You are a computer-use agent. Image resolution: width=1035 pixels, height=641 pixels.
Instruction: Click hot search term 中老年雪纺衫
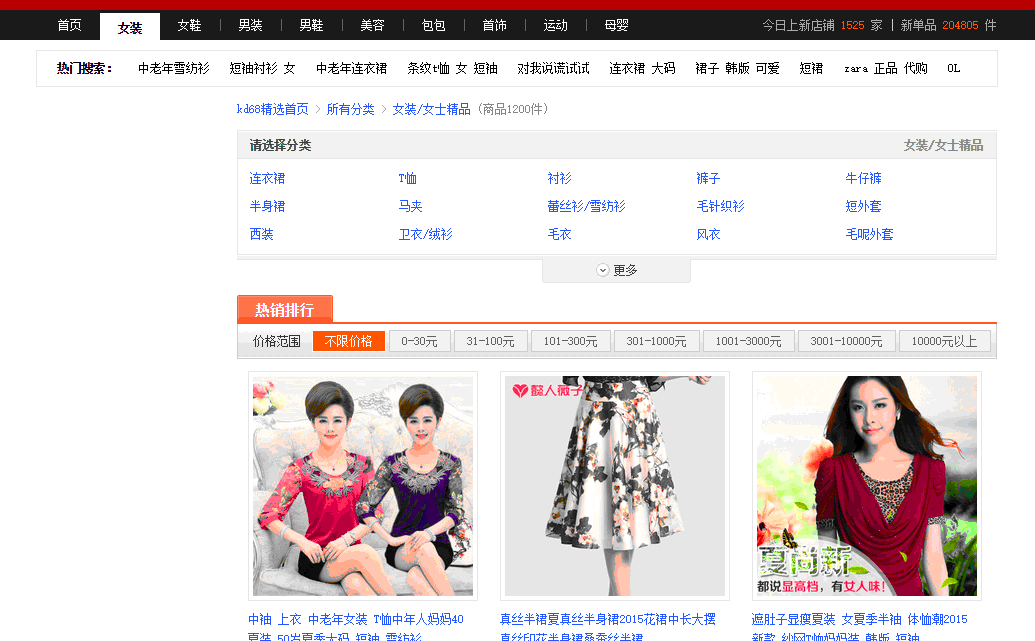(173, 69)
